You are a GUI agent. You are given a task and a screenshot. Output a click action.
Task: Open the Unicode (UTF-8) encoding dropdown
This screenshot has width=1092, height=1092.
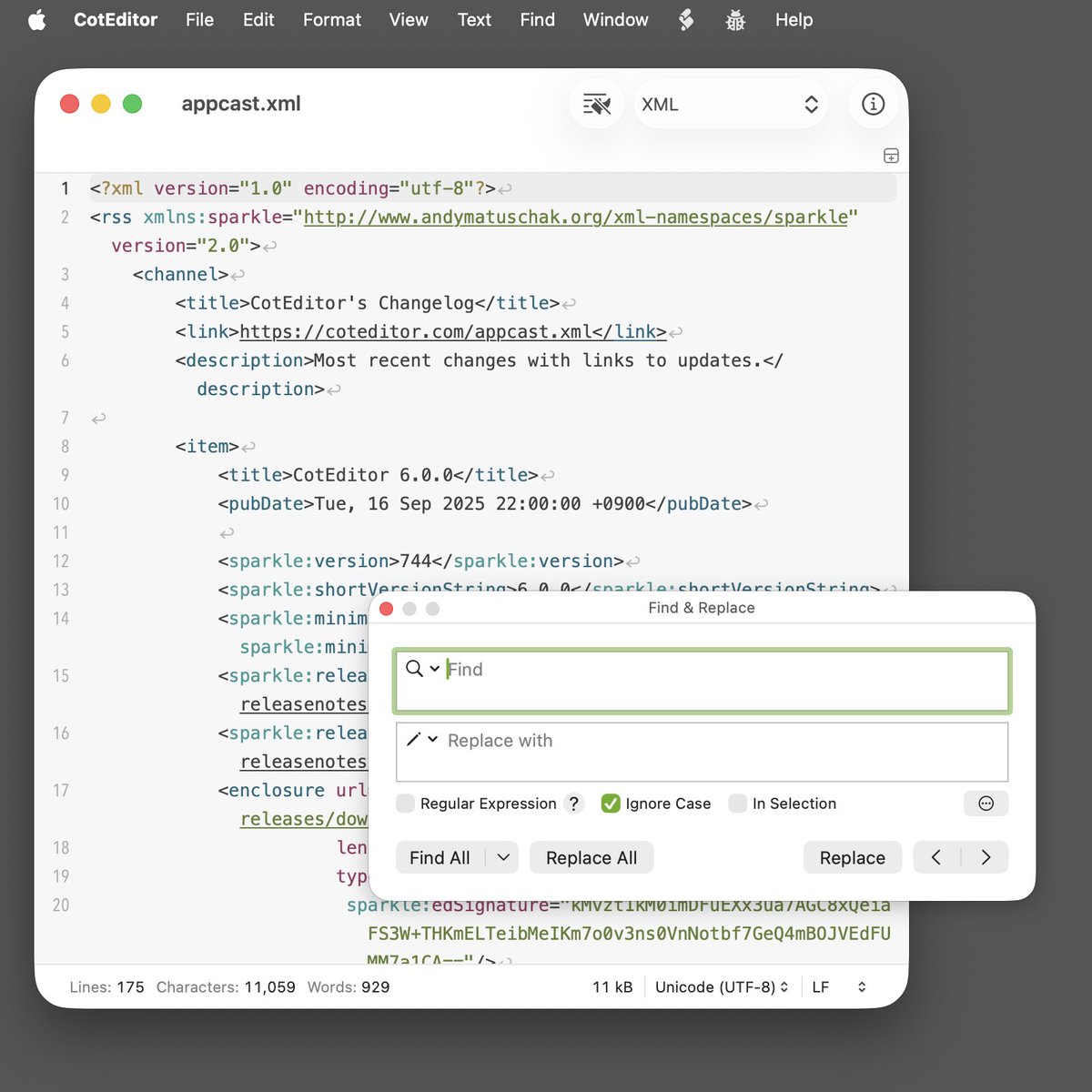point(722,987)
